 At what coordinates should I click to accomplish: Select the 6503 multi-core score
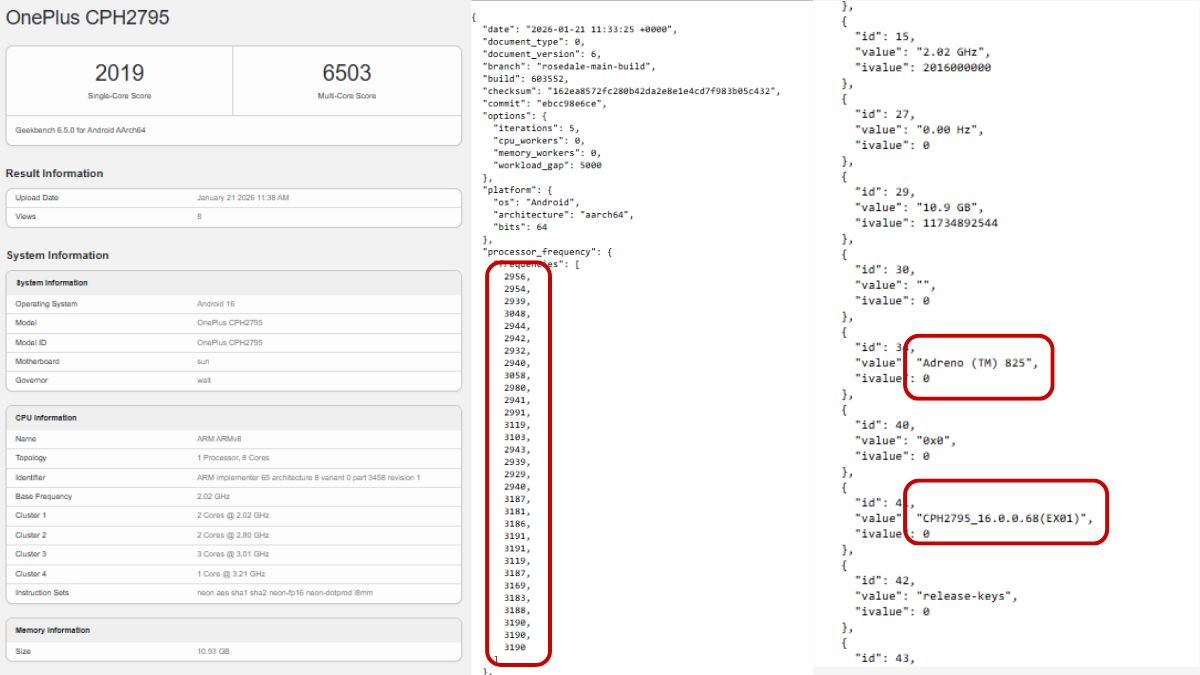[x=347, y=73]
